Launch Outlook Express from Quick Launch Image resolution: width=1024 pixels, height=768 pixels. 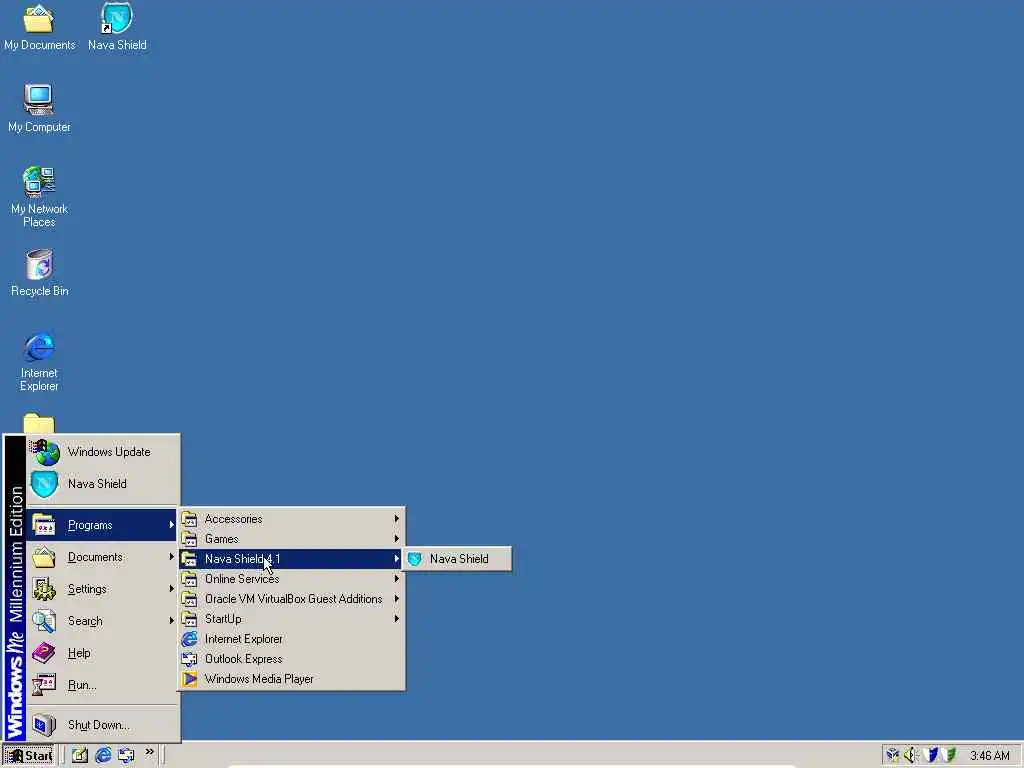click(126, 756)
